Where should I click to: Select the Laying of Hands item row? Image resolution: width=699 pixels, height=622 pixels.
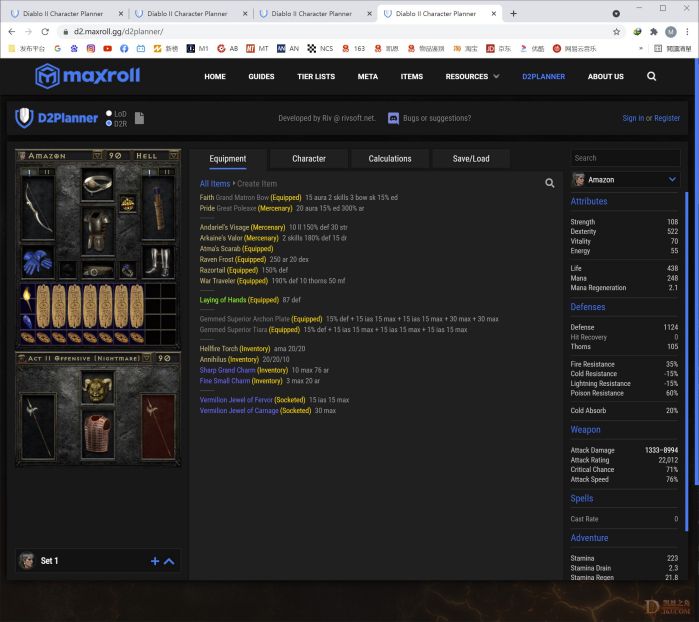click(250, 300)
